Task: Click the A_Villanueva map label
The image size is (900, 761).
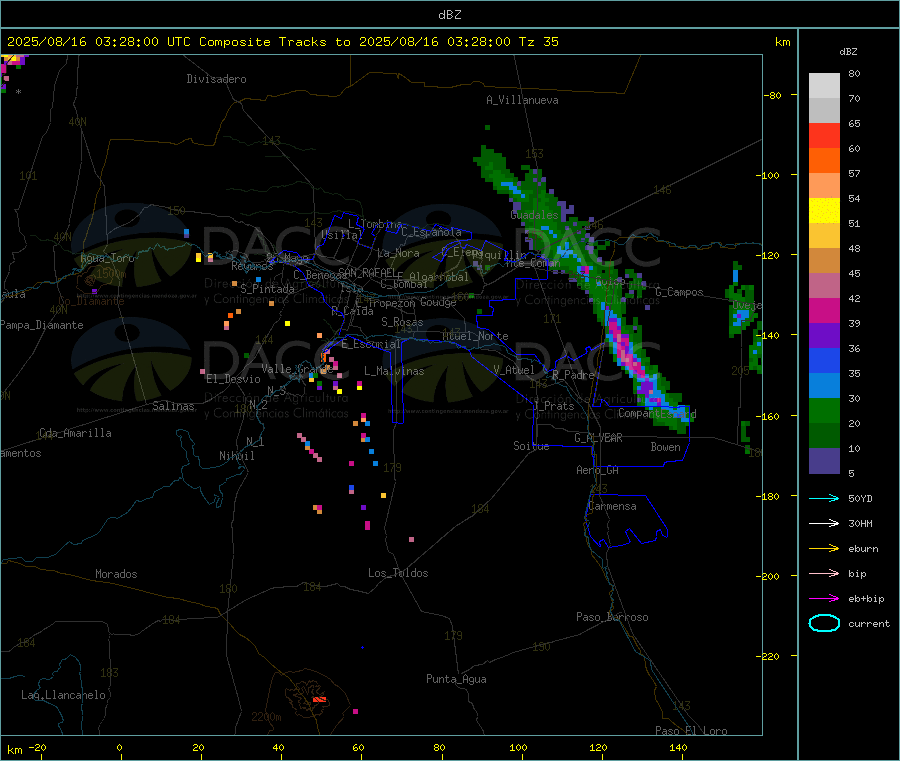Action: 522,100
